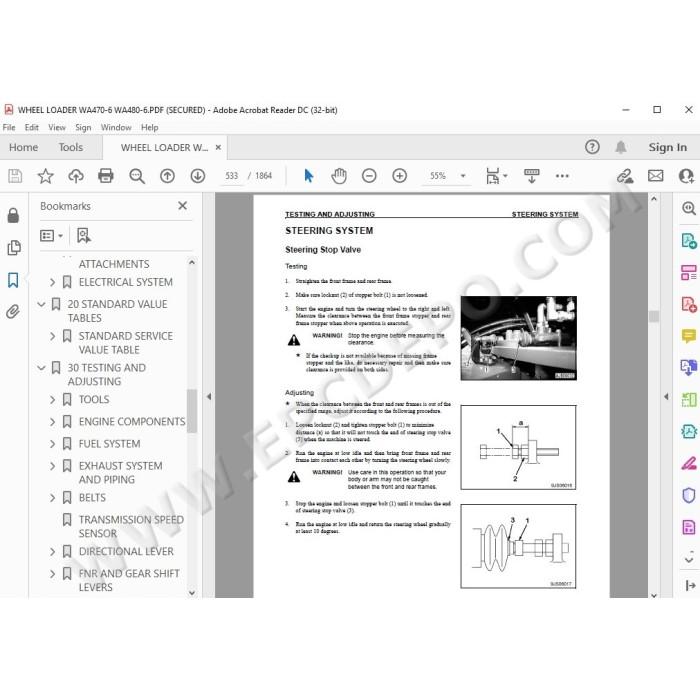Collapse 20 STANDARD VALUE TABLES bookmark
The width and height of the screenshot is (700, 700).
click(42, 304)
